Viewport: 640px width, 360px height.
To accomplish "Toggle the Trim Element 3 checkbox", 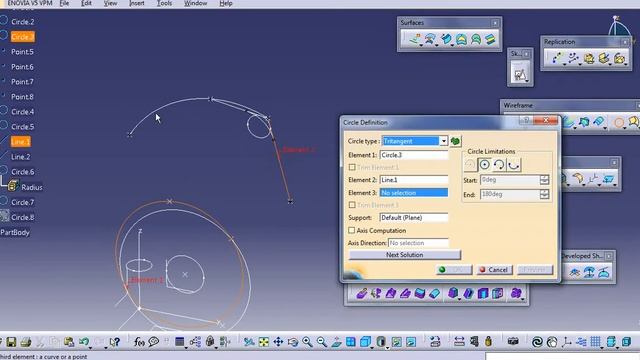I will pos(352,205).
